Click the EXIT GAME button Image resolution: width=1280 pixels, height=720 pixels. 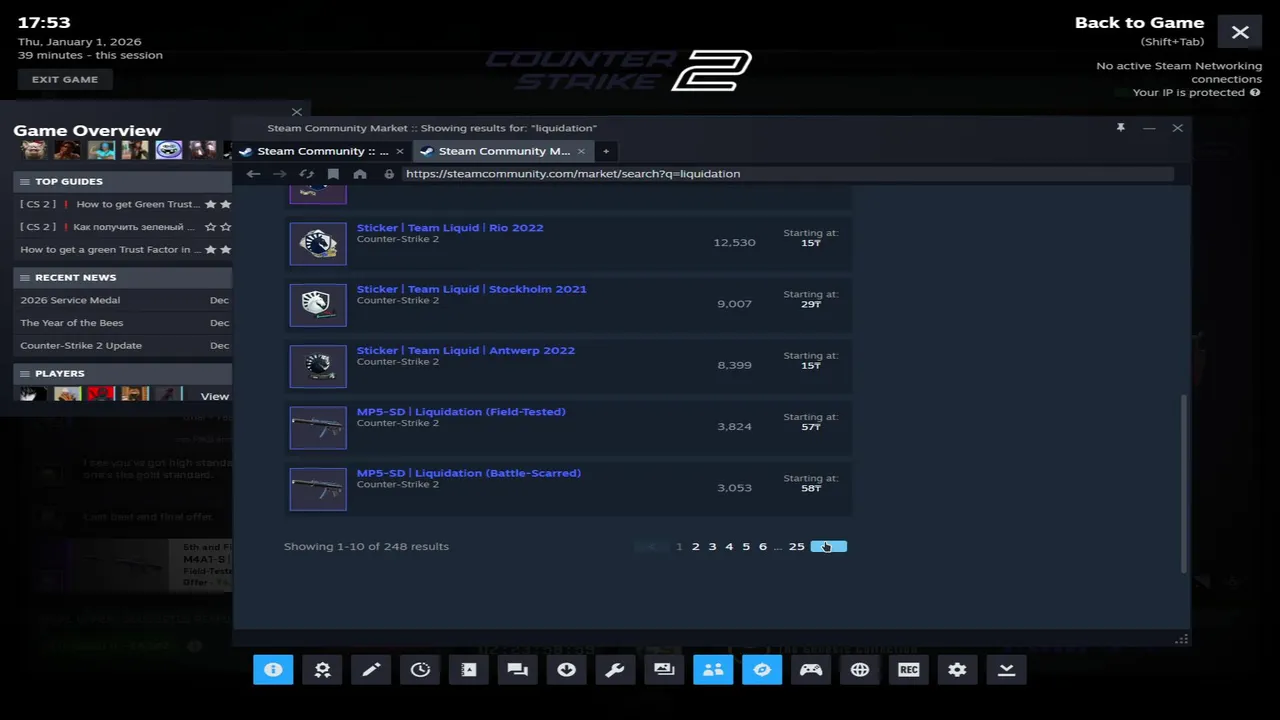click(x=65, y=79)
